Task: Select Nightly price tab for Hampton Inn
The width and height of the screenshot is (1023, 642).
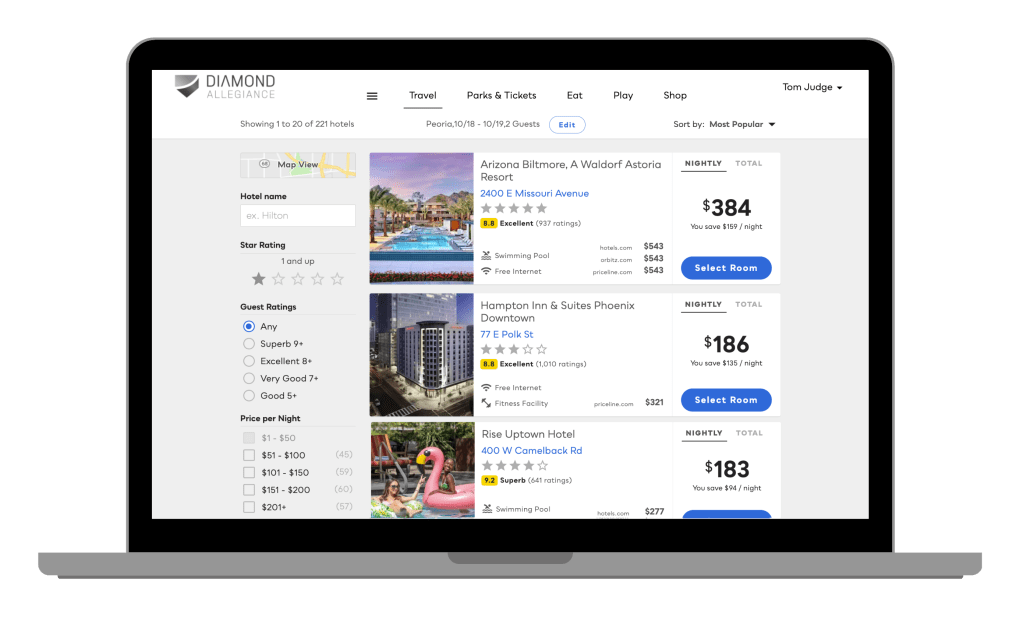Action: pos(703,305)
